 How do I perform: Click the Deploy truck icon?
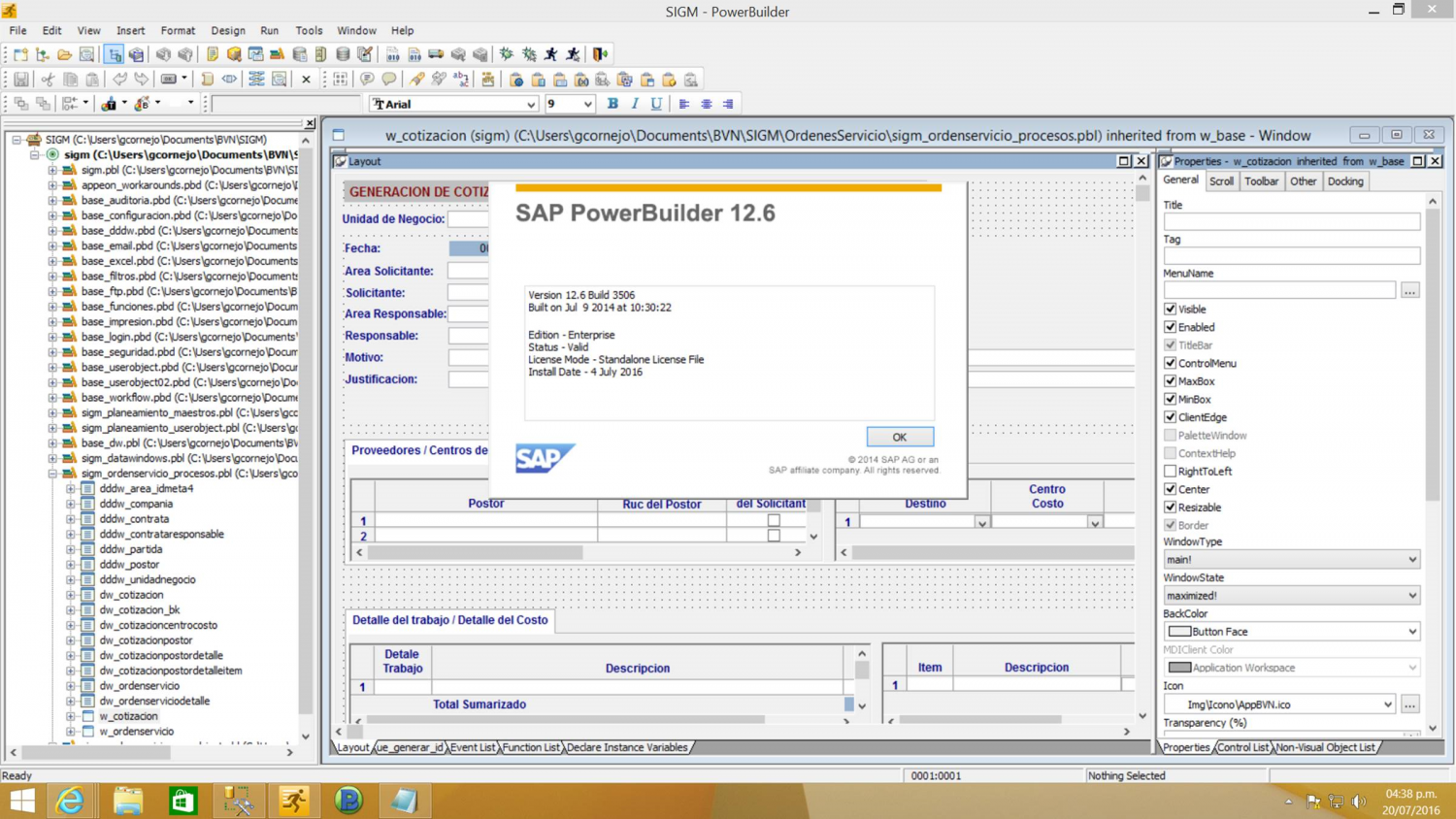coord(436,54)
